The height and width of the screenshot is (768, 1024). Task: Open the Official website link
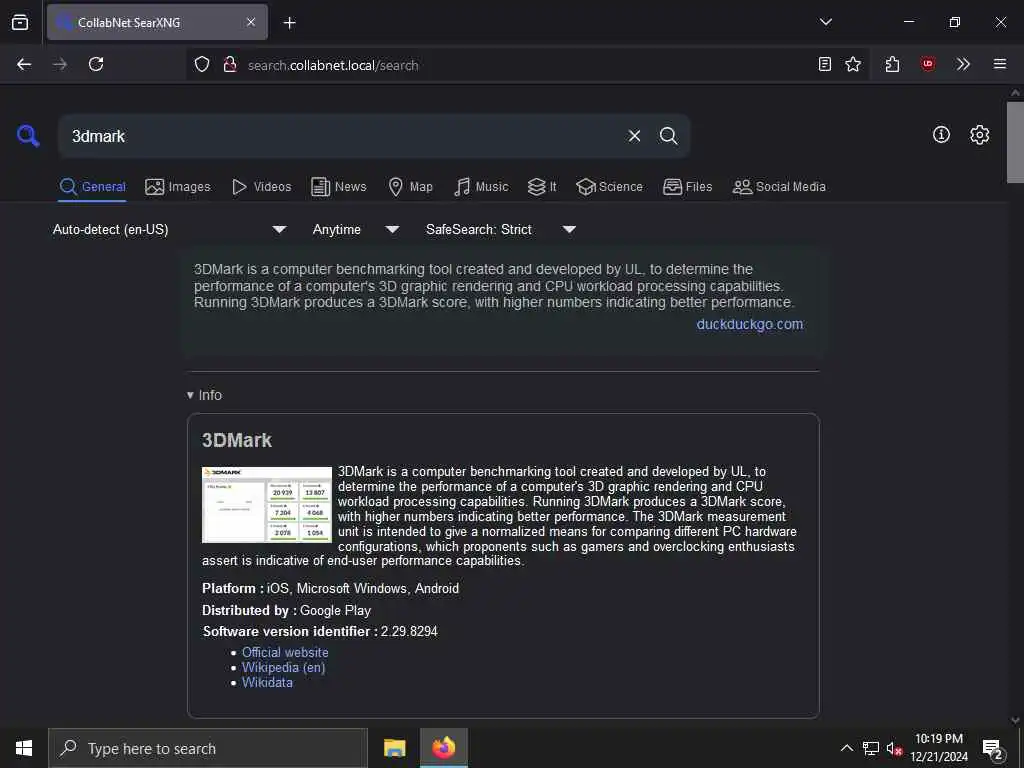tap(285, 652)
